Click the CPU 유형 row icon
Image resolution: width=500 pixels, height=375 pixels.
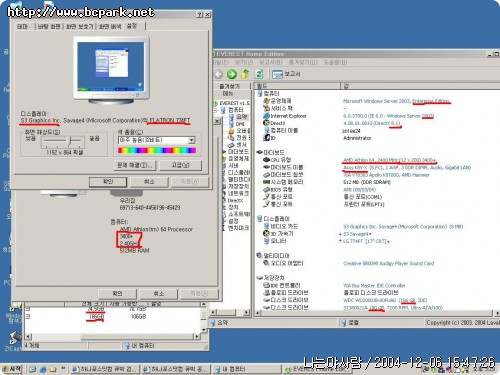(266, 160)
